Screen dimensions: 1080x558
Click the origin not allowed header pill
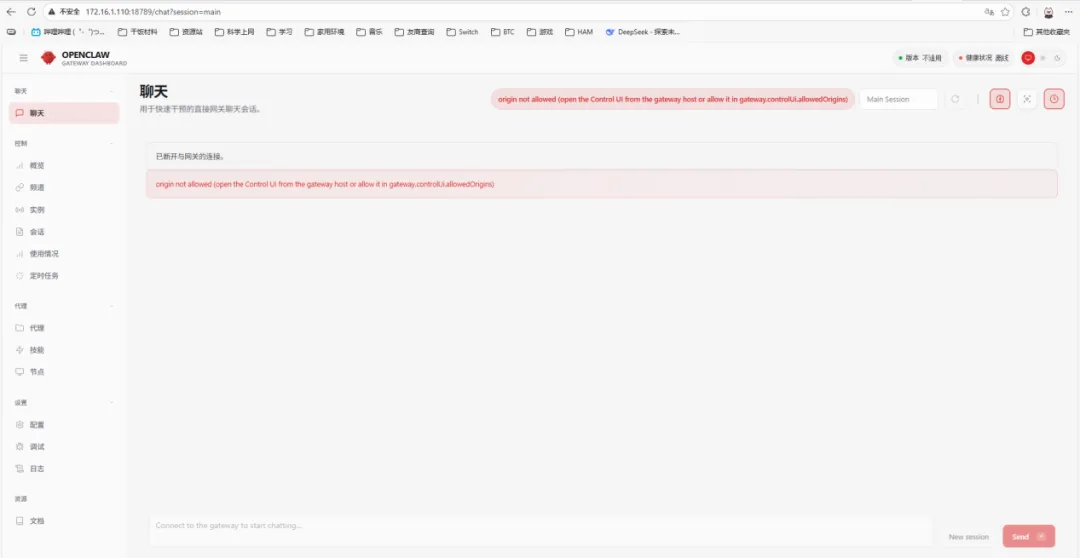click(673, 99)
